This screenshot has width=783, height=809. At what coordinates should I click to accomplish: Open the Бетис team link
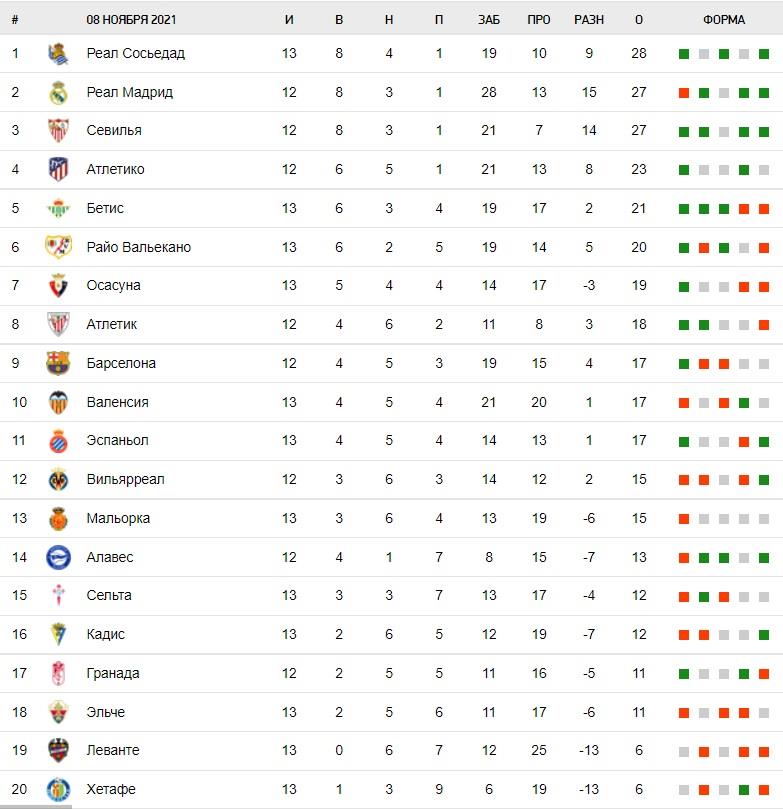(x=105, y=208)
